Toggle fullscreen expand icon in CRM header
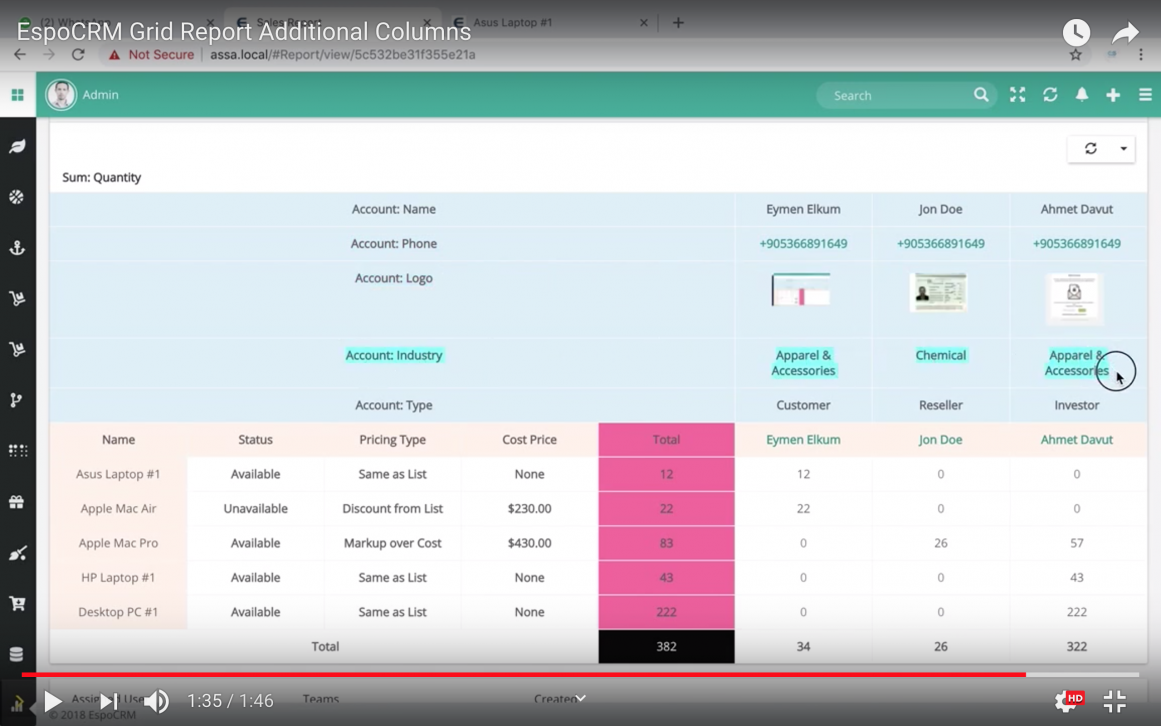The height and width of the screenshot is (726, 1161). 1017,95
